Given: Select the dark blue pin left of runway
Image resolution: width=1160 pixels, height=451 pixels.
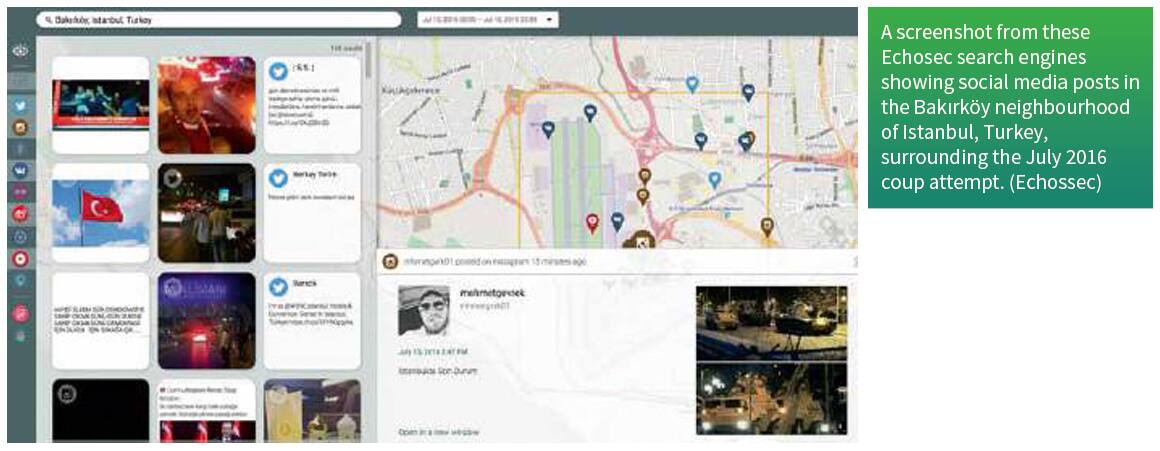Looking at the screenshot, I should click(x=548, y=129).
